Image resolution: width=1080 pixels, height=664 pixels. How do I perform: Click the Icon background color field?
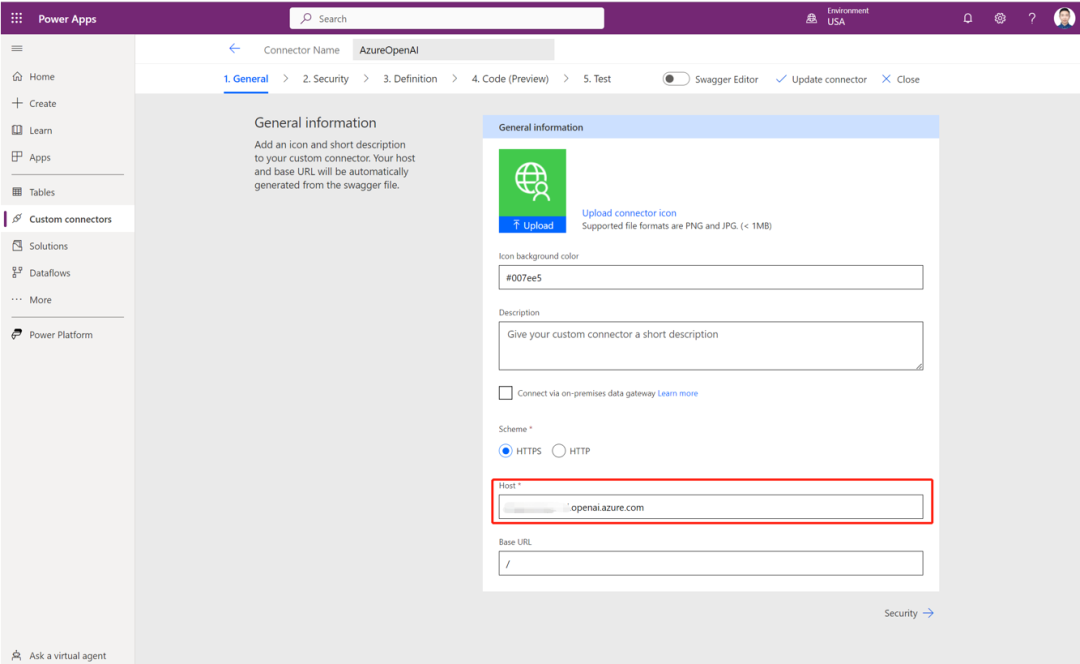coord(711,278)
